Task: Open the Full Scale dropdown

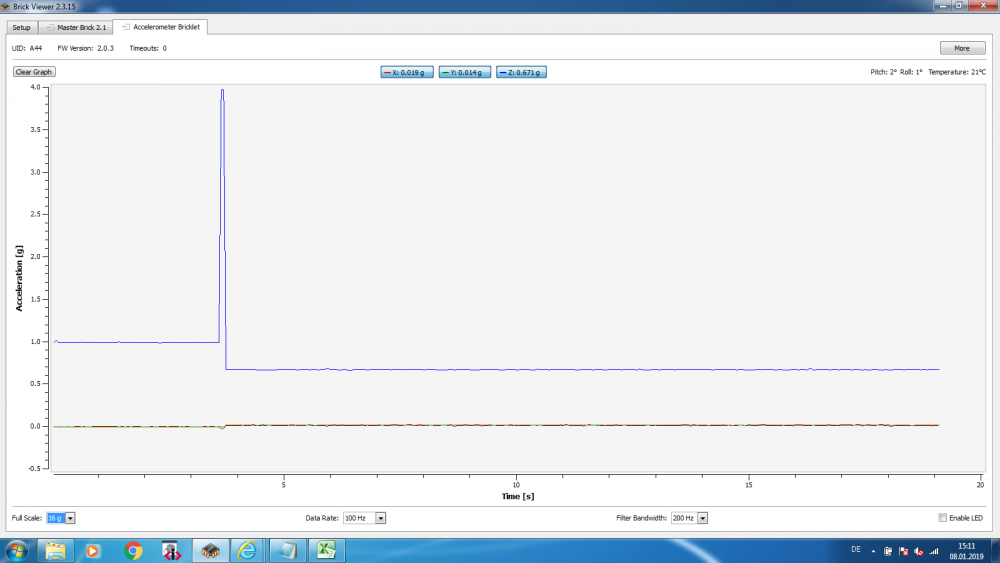Action: (61, 518)
